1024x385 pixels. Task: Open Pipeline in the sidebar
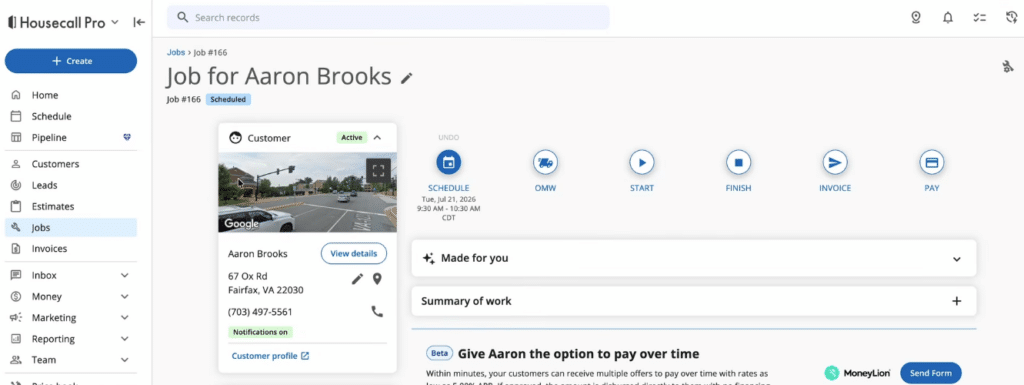click(71, 138)
